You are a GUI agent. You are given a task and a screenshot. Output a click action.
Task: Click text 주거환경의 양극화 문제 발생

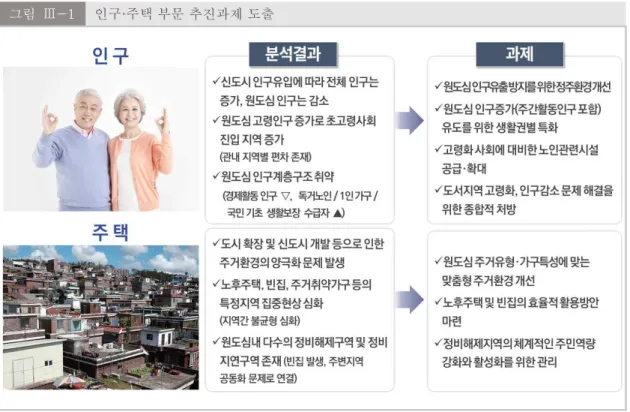click(282, 263)
